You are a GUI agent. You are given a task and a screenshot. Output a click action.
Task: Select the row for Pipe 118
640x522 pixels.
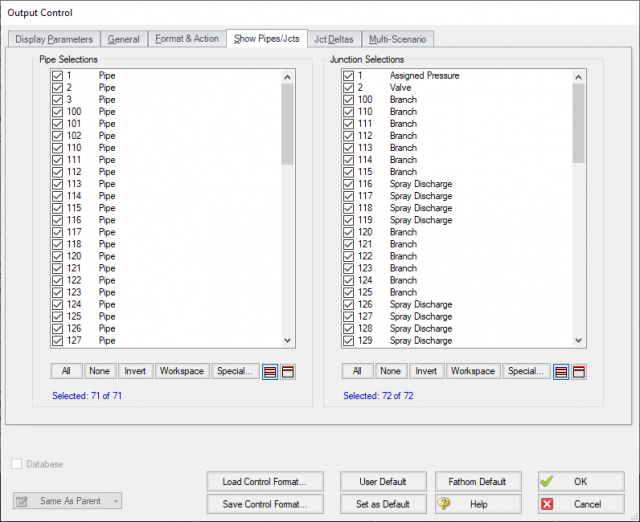coord(166,244)
